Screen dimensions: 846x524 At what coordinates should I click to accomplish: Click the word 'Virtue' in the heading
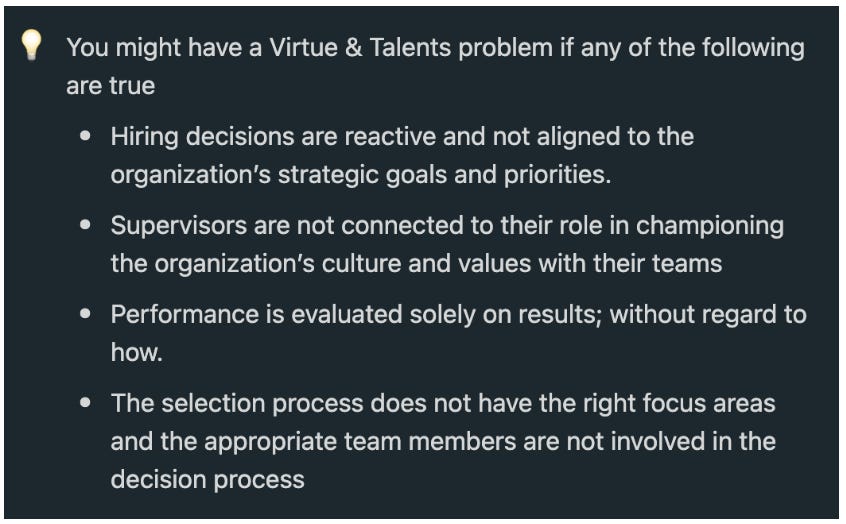click(303, 47)
